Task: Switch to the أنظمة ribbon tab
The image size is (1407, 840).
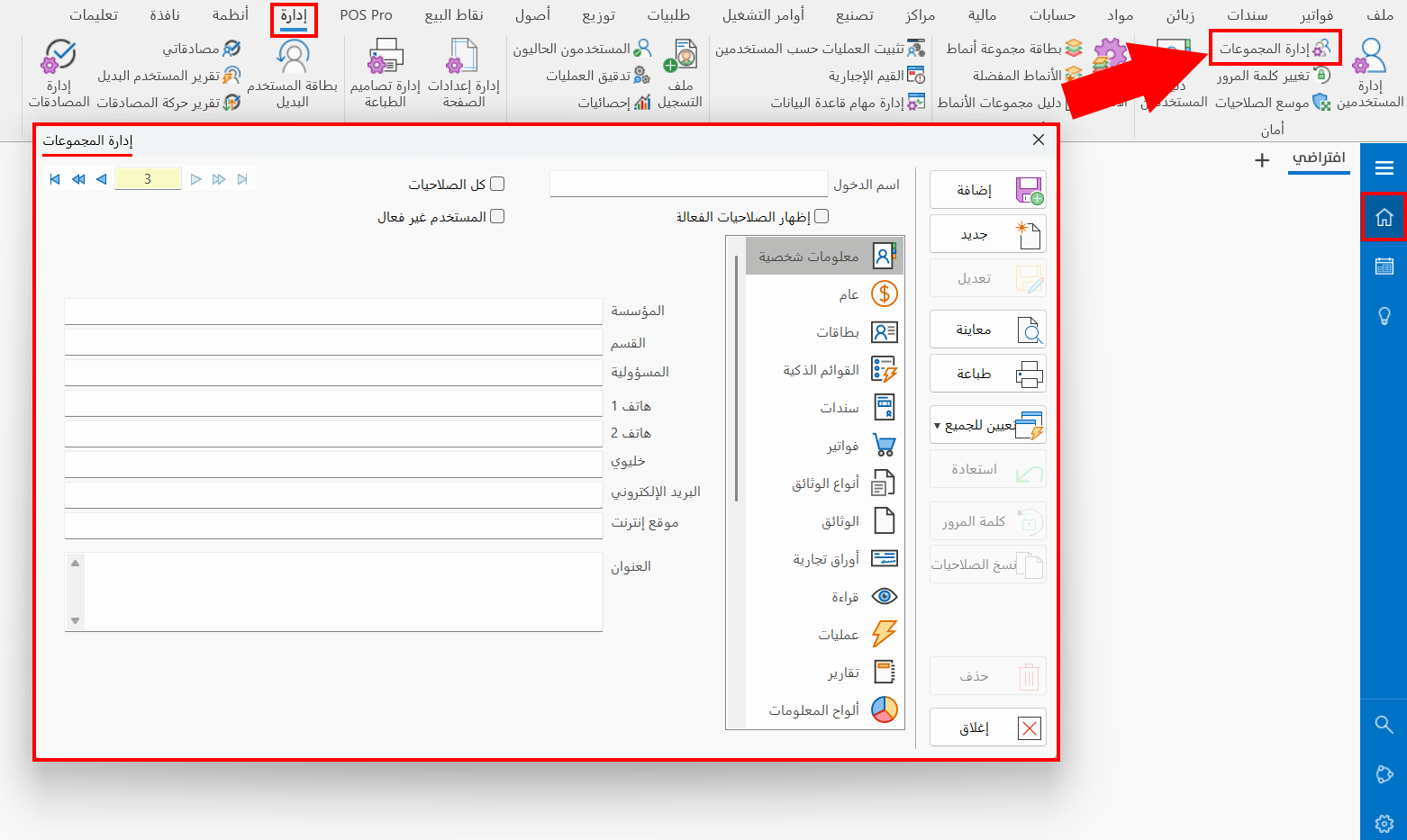Action: pos(229,14)
